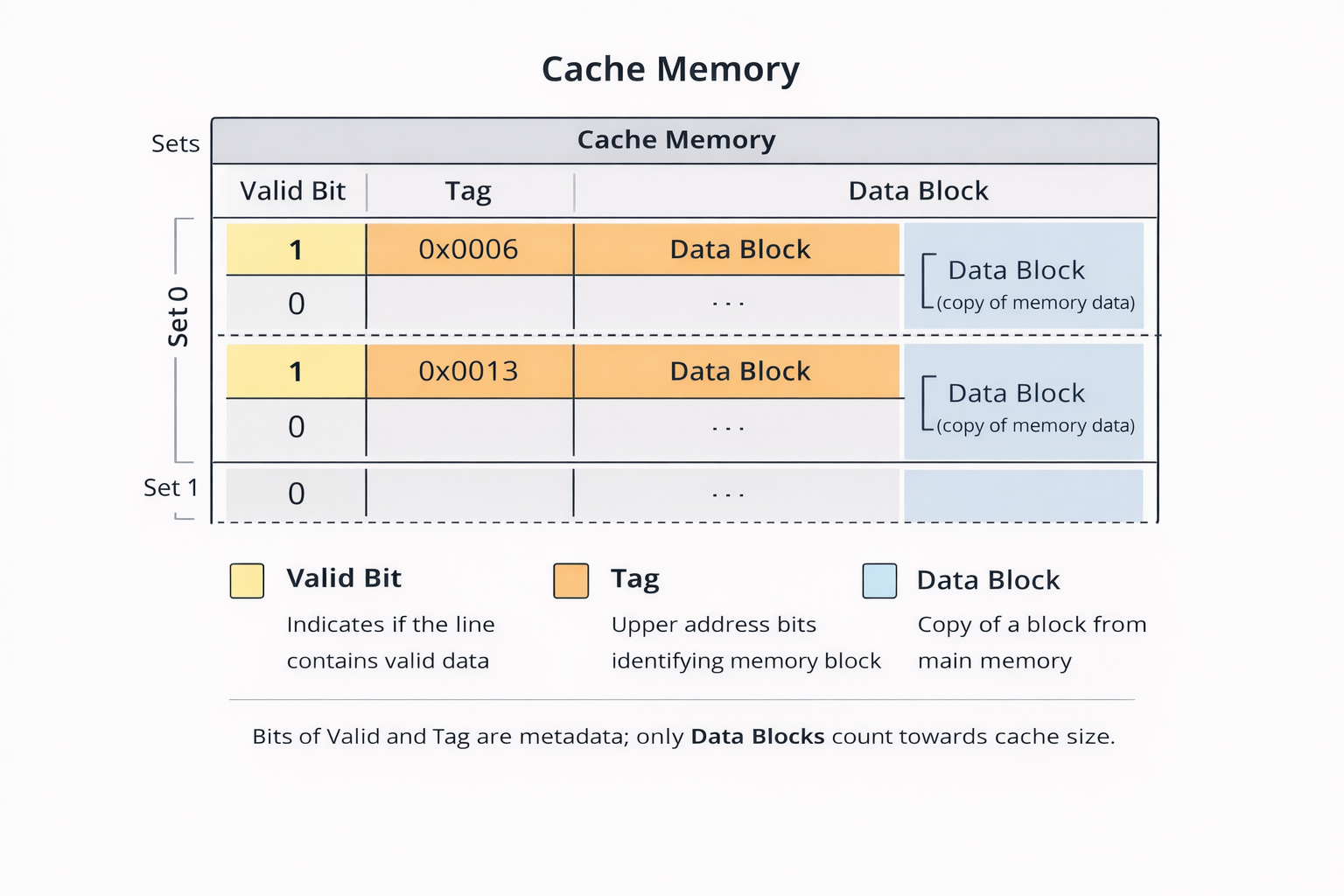The height and width of the screenshot is (896, 1344).
Task: Select the valid bit 1 cell beside 0x0006
Action: (296, 249)
